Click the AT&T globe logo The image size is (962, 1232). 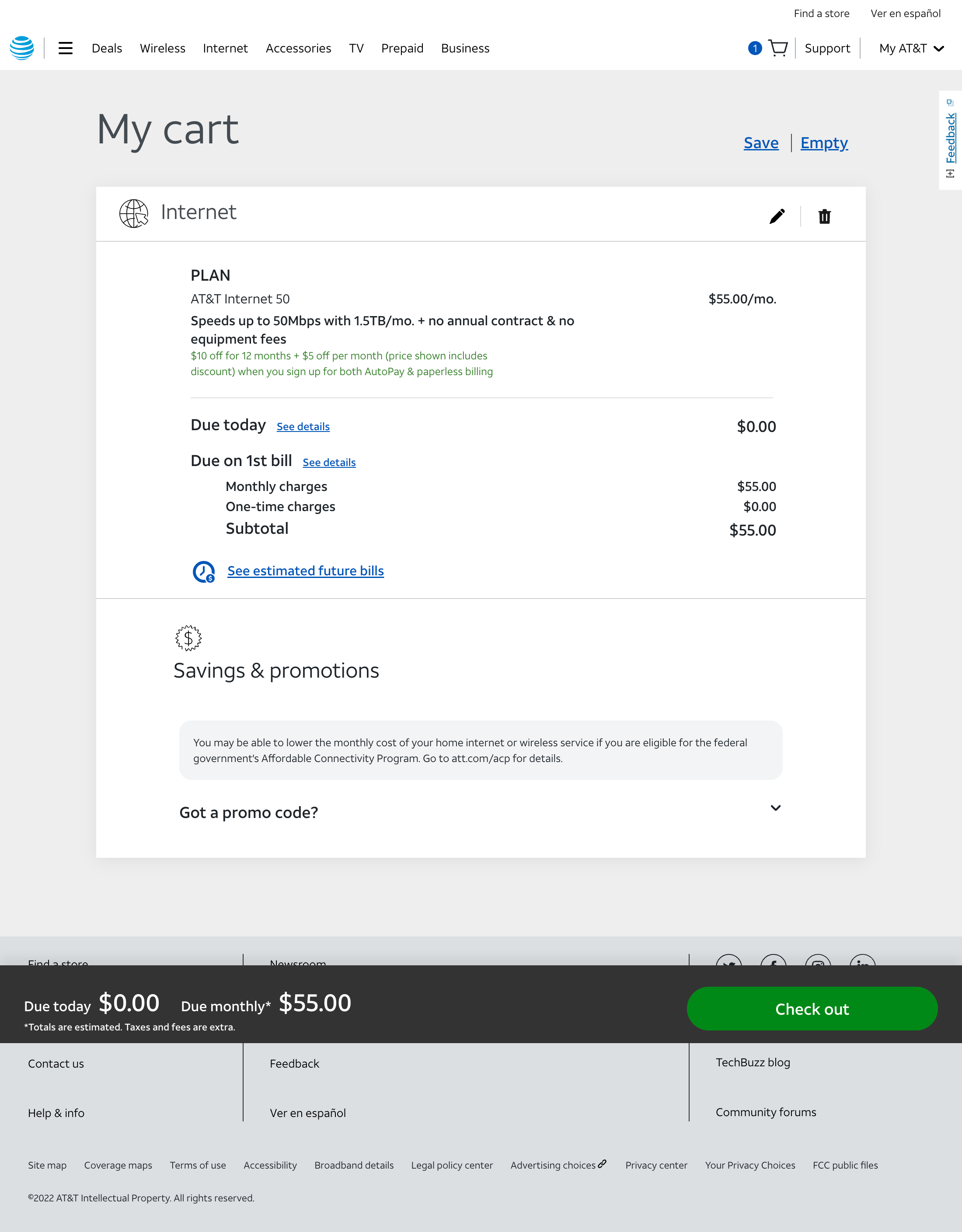21,48
